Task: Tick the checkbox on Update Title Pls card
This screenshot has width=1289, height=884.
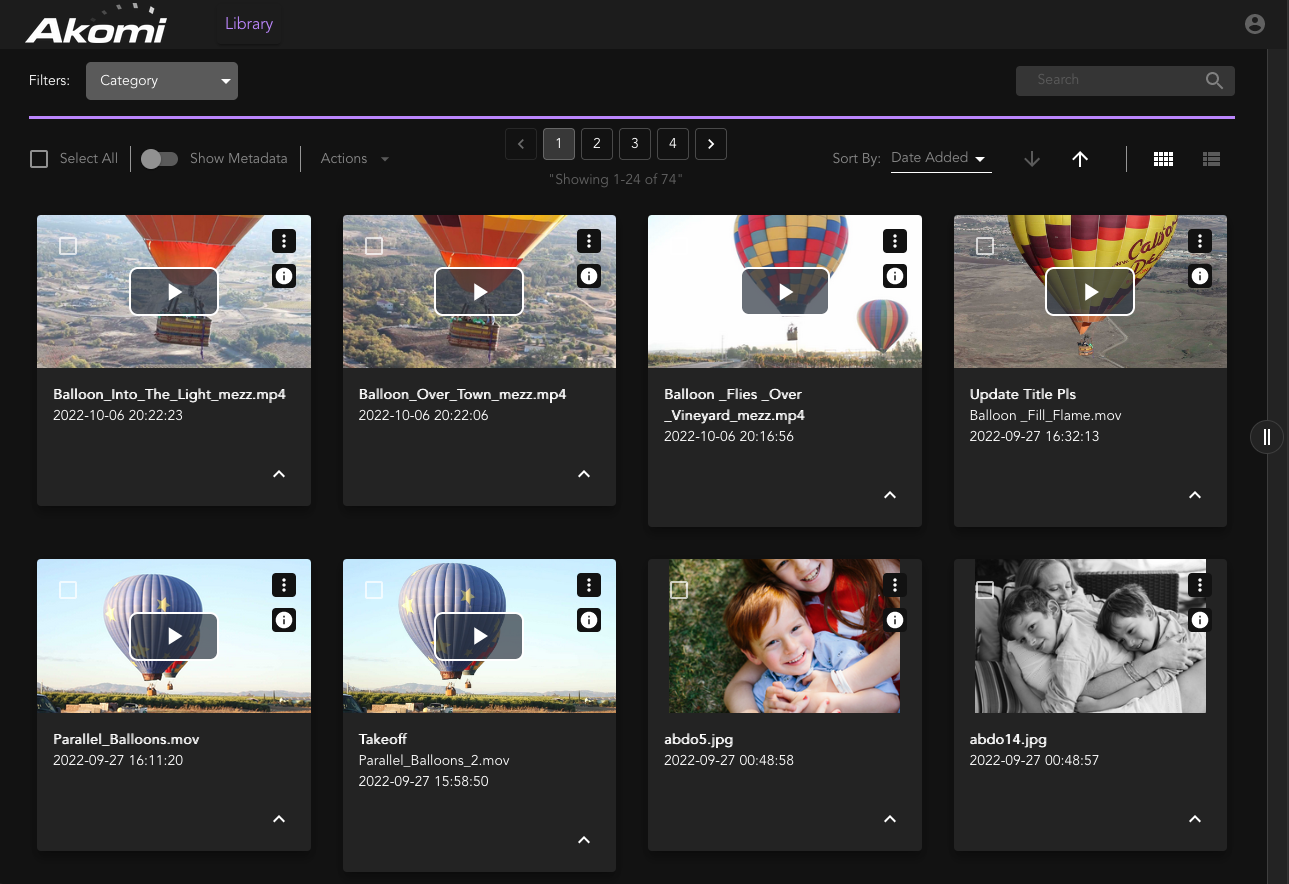Action: click(985, 246)
